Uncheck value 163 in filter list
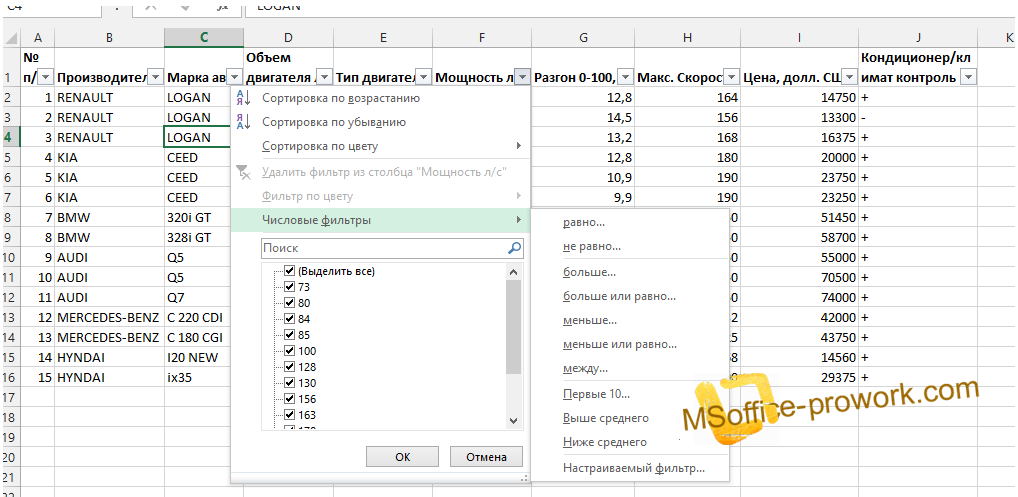This screenshot has width=1018, height=497. pyautogui.click(x=290, y=415)
